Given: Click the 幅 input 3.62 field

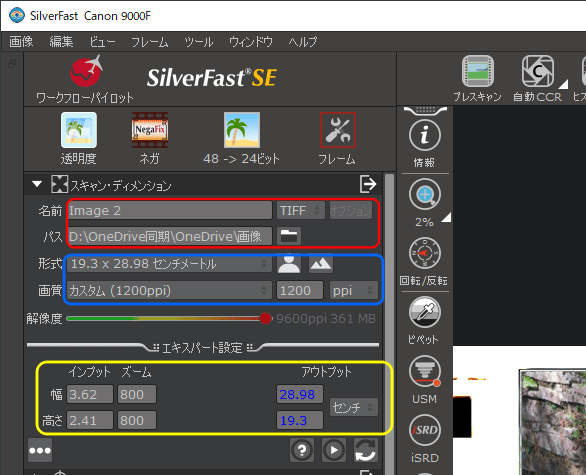Looking at the screenshot, I should tap(90, 394).
